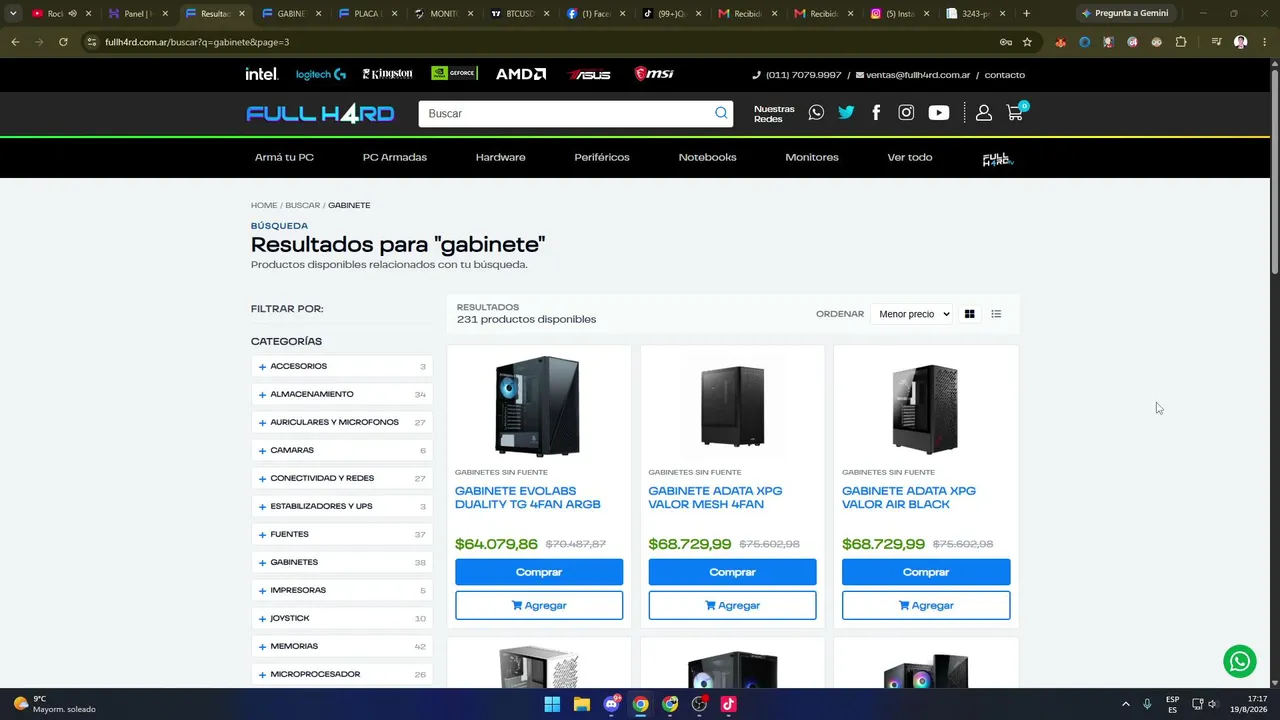Click the GeForce brand logo

click(454, 74)
